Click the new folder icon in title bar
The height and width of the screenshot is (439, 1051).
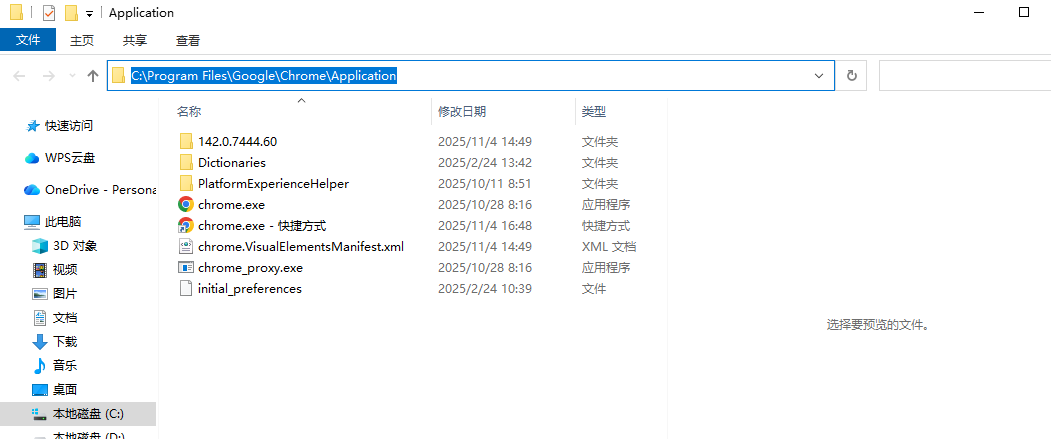[x=71, y=13]
